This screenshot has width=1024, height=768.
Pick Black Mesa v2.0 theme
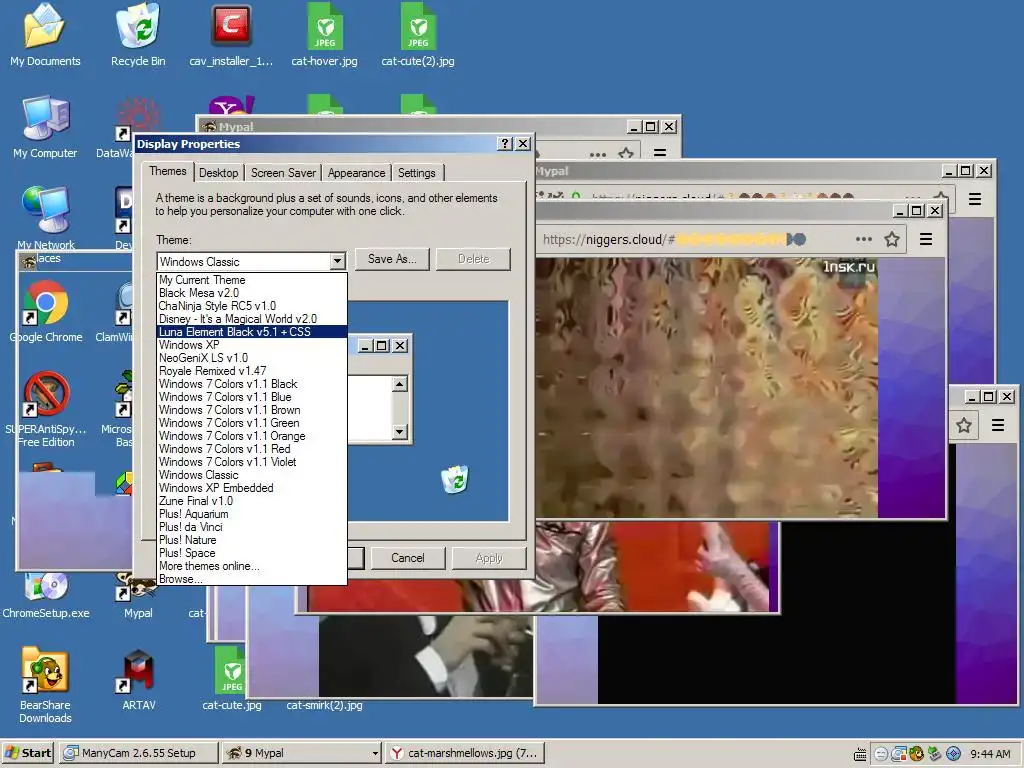click(252, 293)
